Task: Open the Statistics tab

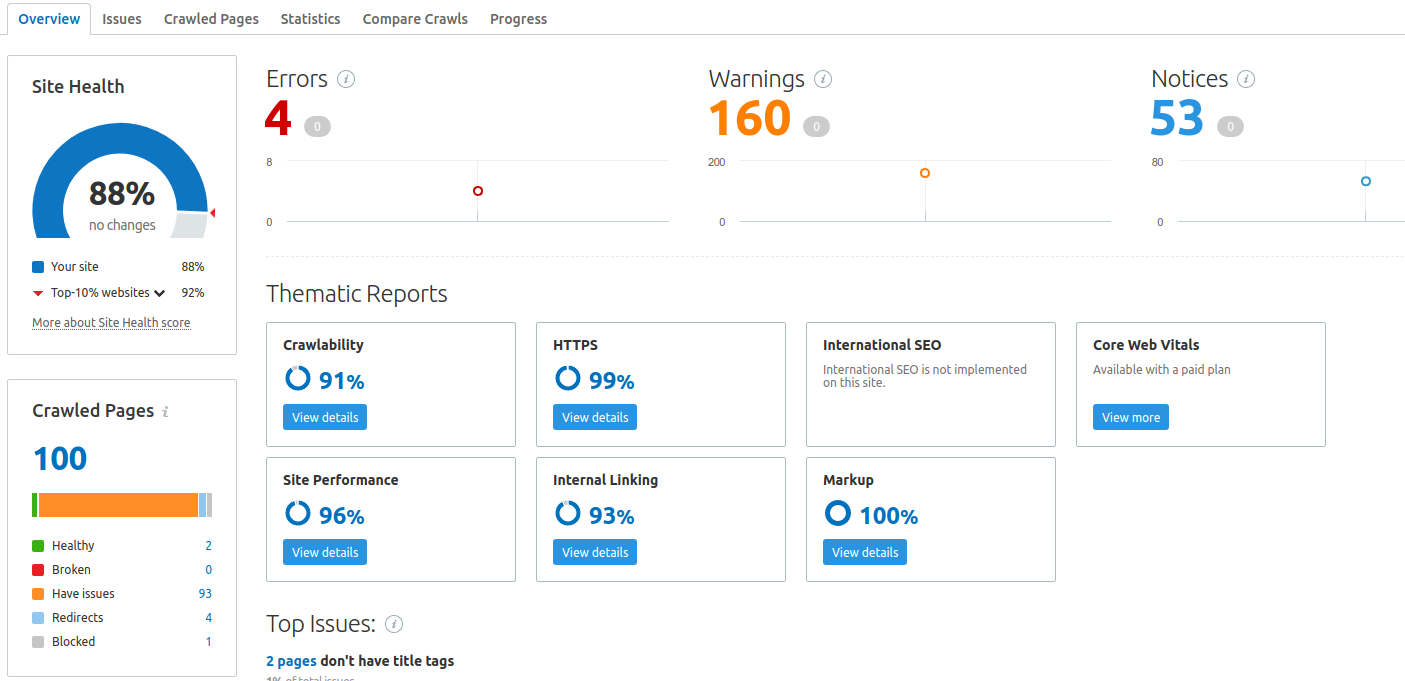Action: pyautogui.click(x=310, y=18)
